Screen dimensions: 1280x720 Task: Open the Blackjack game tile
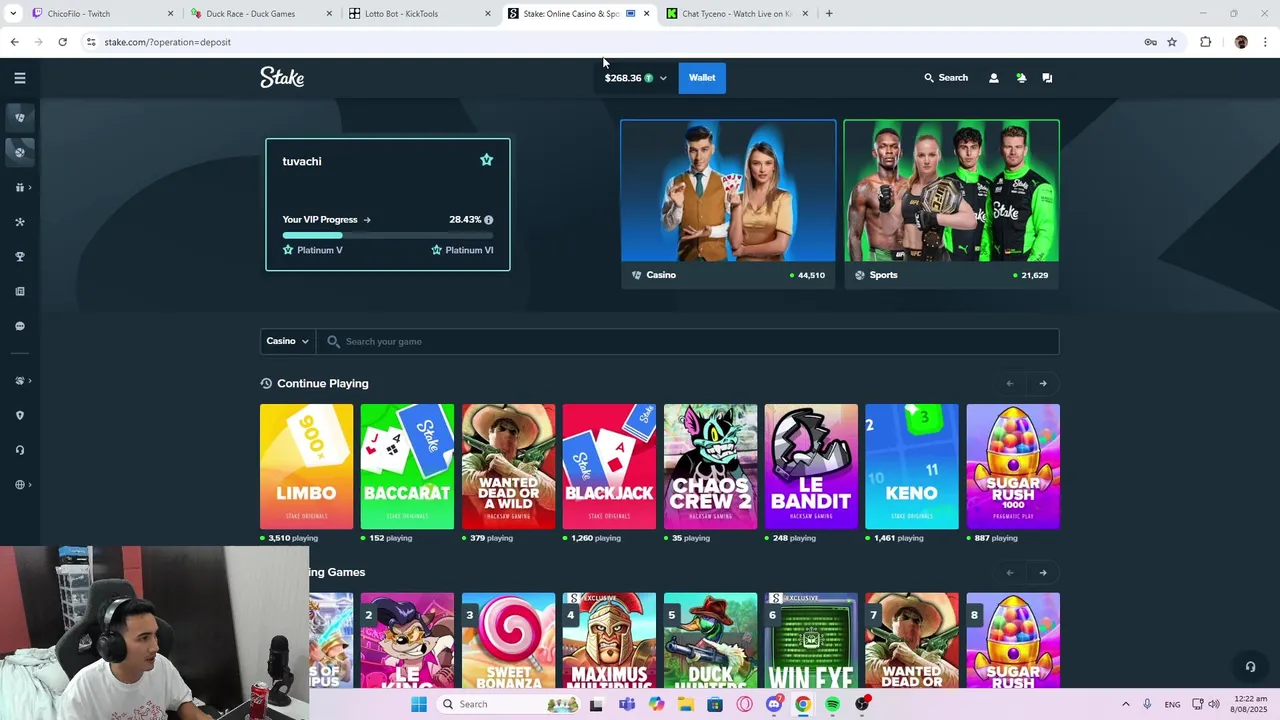tap(609, 466)
